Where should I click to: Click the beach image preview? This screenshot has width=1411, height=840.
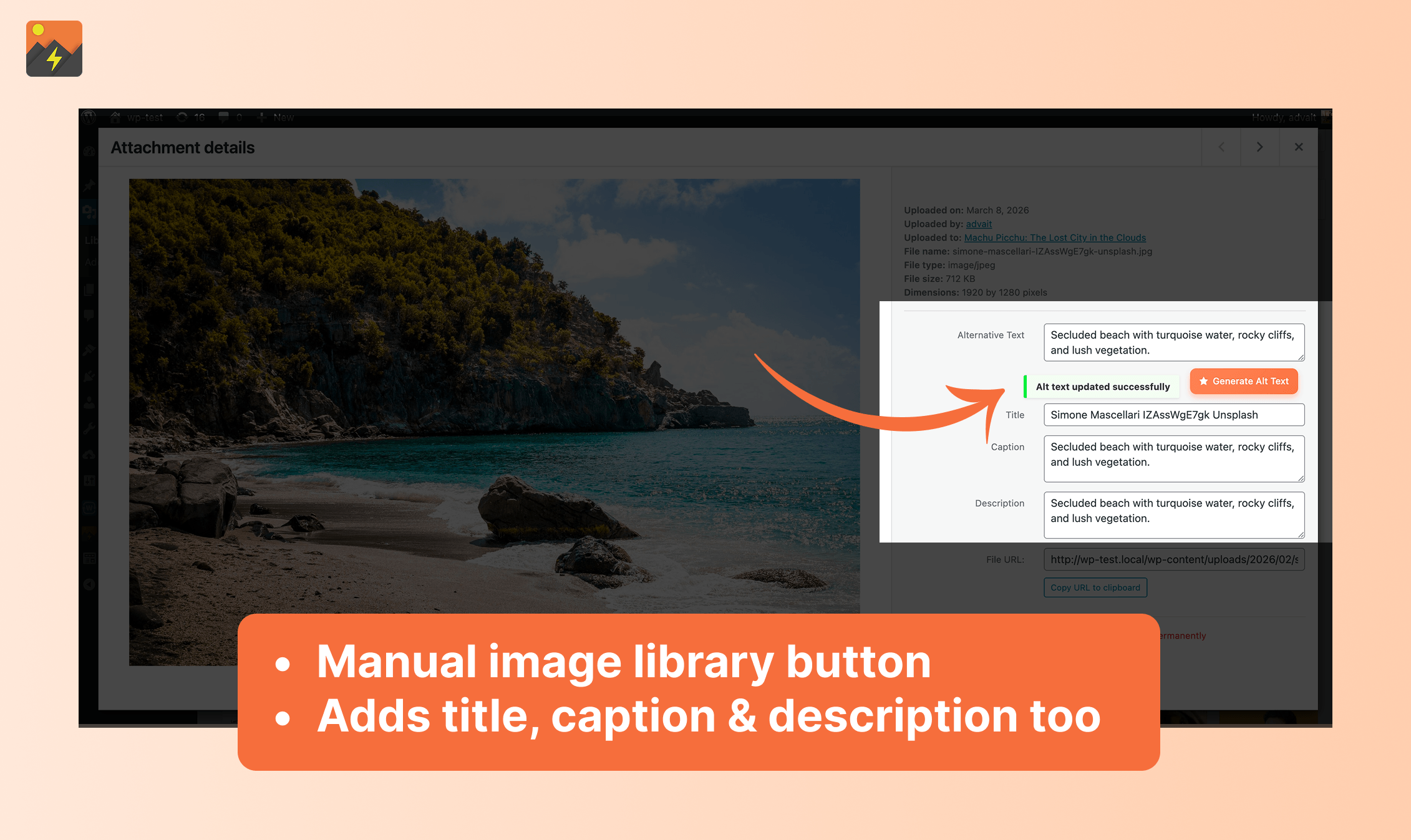(494, 399)
